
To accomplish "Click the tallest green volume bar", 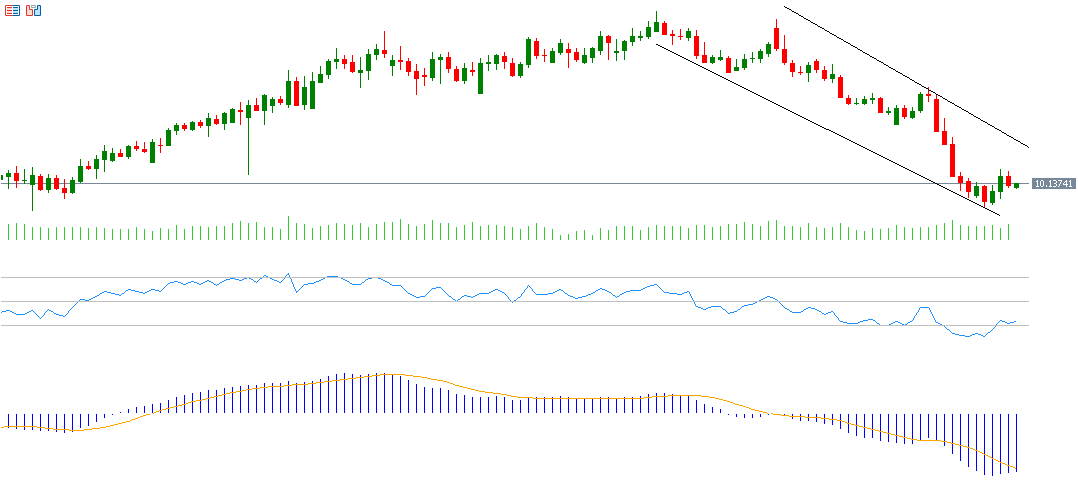I will [288, 228].
